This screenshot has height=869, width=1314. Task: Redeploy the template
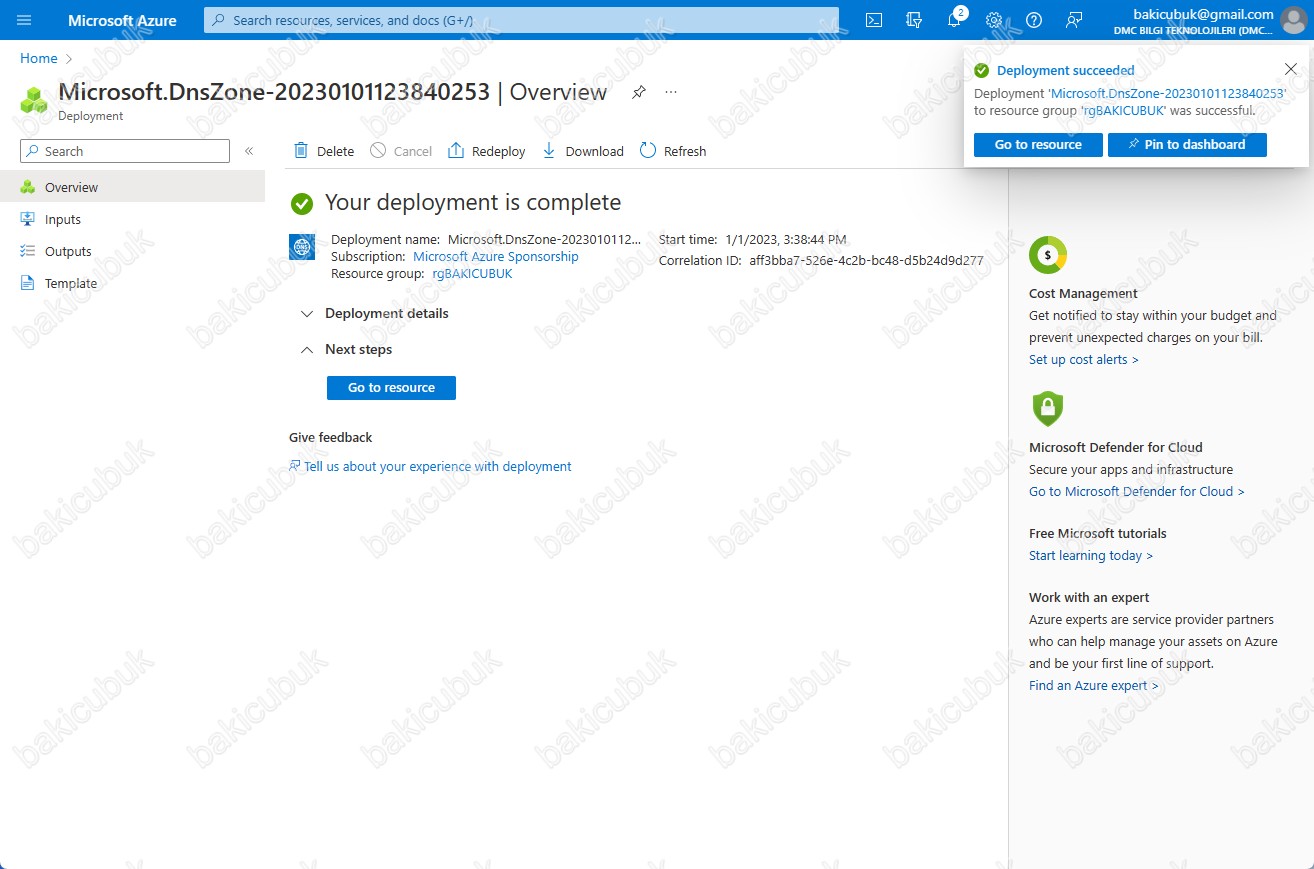487,151
